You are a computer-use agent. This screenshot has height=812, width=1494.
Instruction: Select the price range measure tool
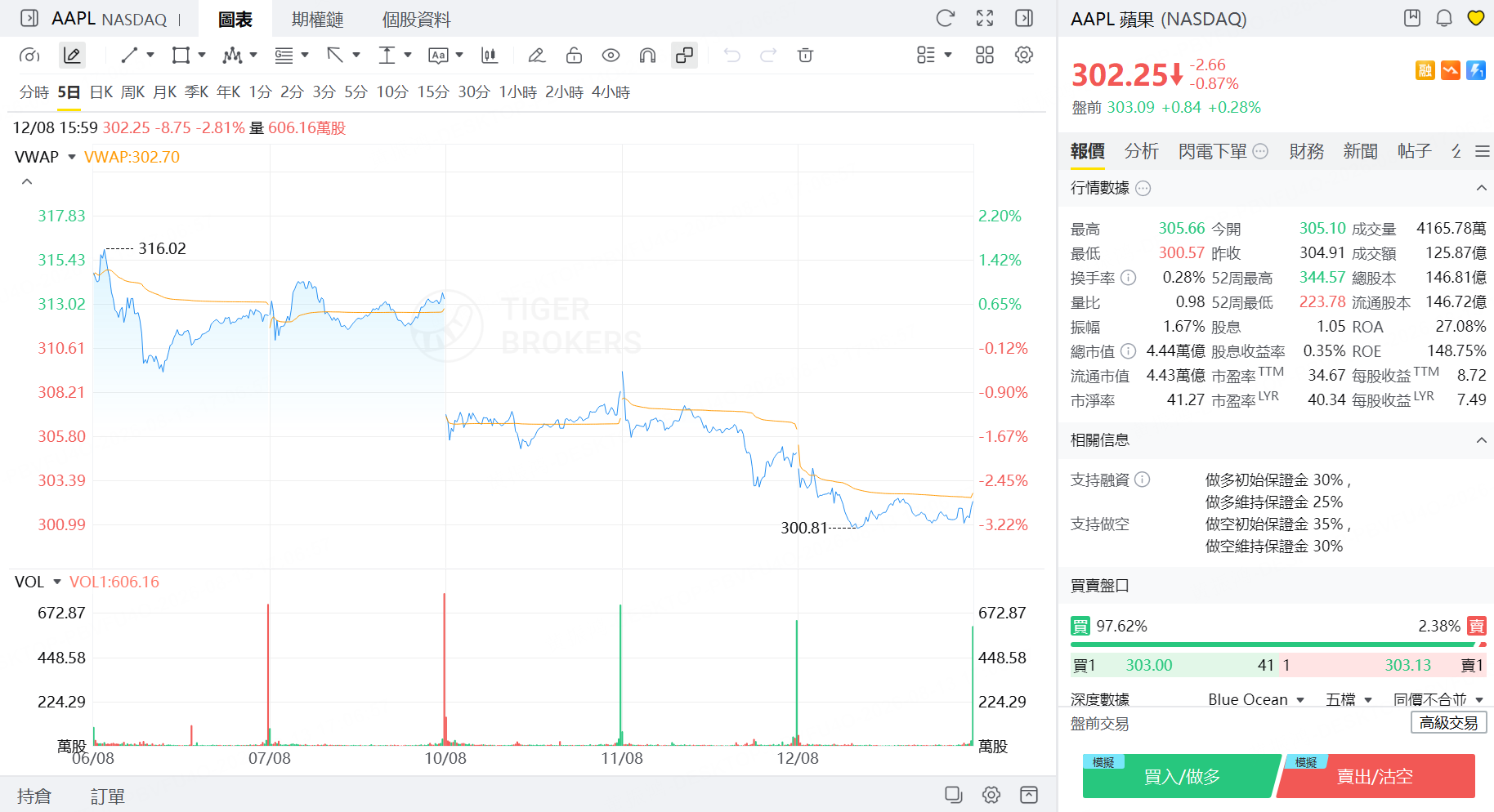click(387, 56)
